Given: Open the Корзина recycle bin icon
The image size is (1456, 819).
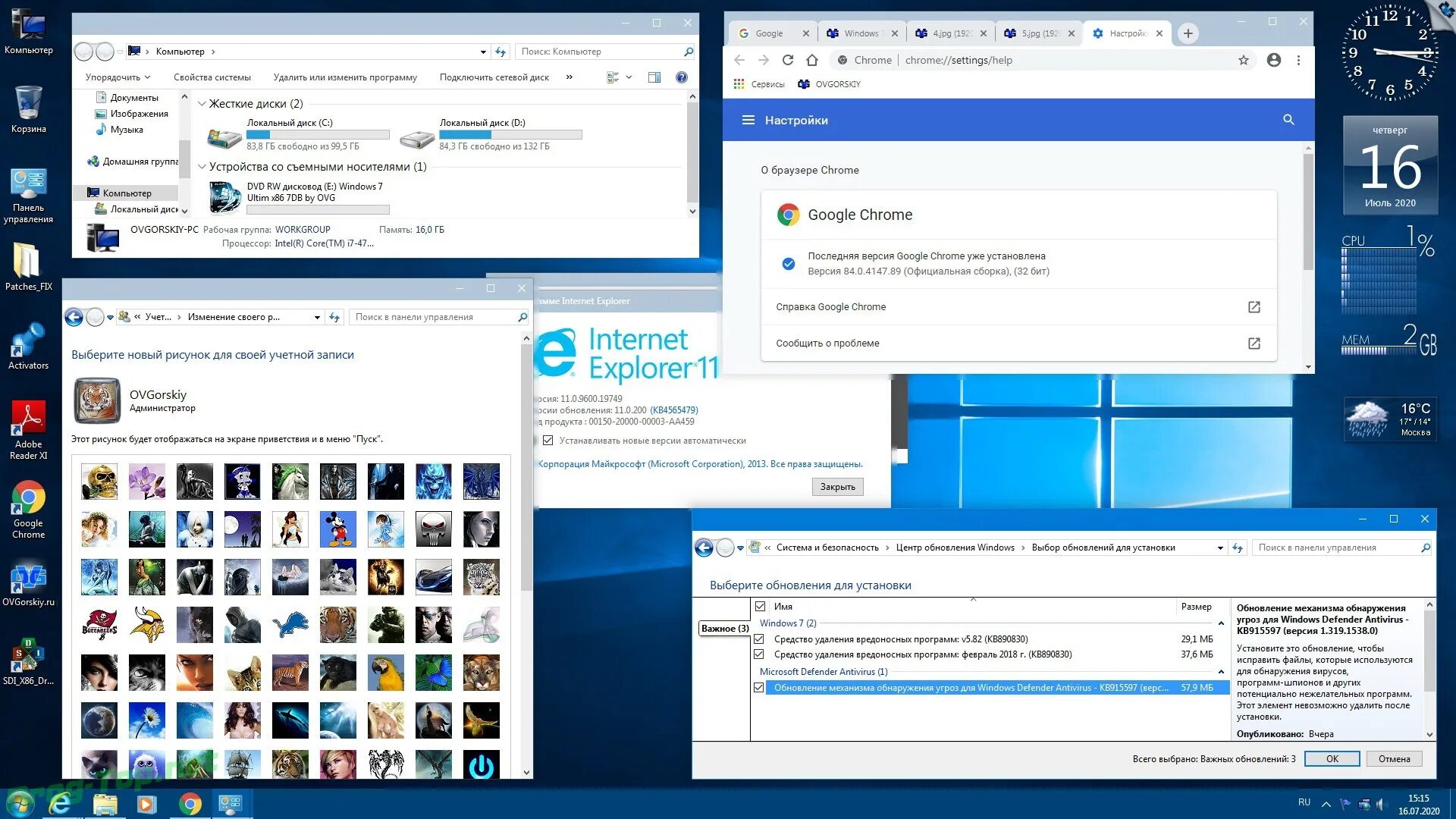Looking at the screenshot, I should point(28,110).
